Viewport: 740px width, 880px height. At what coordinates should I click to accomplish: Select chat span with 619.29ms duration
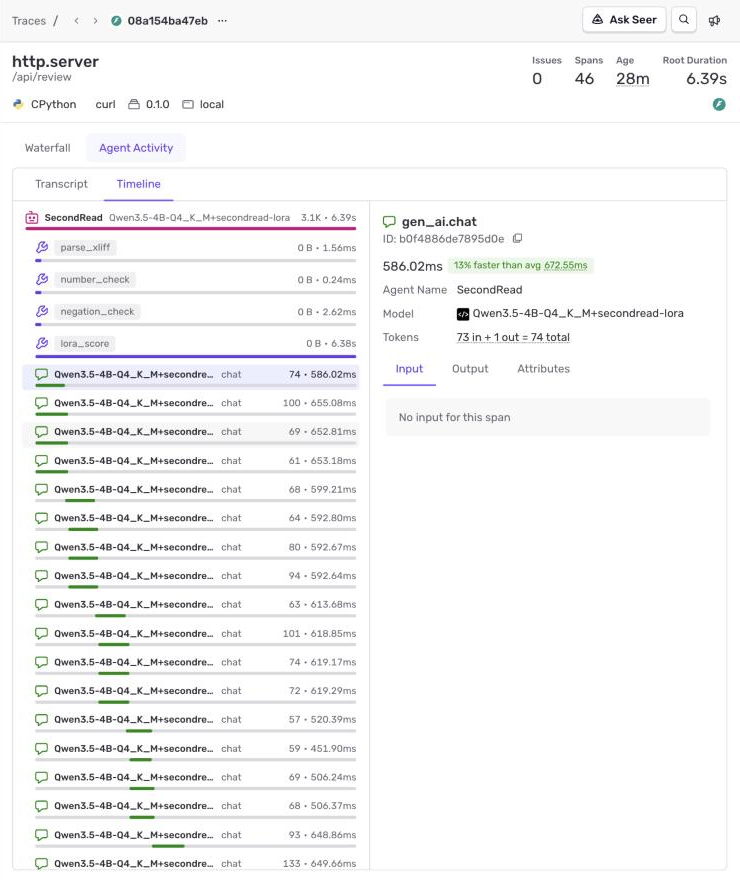tap(191, 693)
